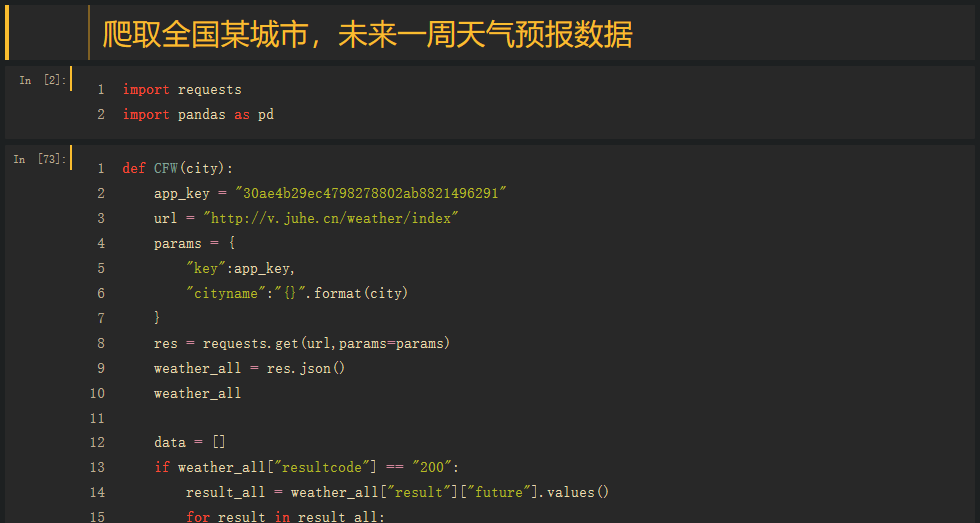Click the for result in result_all line
The width and height of the screenshot is (980, 523).
(285, 516)
